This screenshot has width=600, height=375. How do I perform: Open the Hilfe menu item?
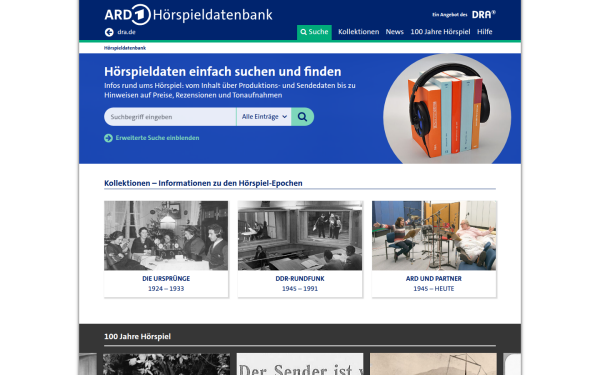pyautogui.click(x=484, y=32)
